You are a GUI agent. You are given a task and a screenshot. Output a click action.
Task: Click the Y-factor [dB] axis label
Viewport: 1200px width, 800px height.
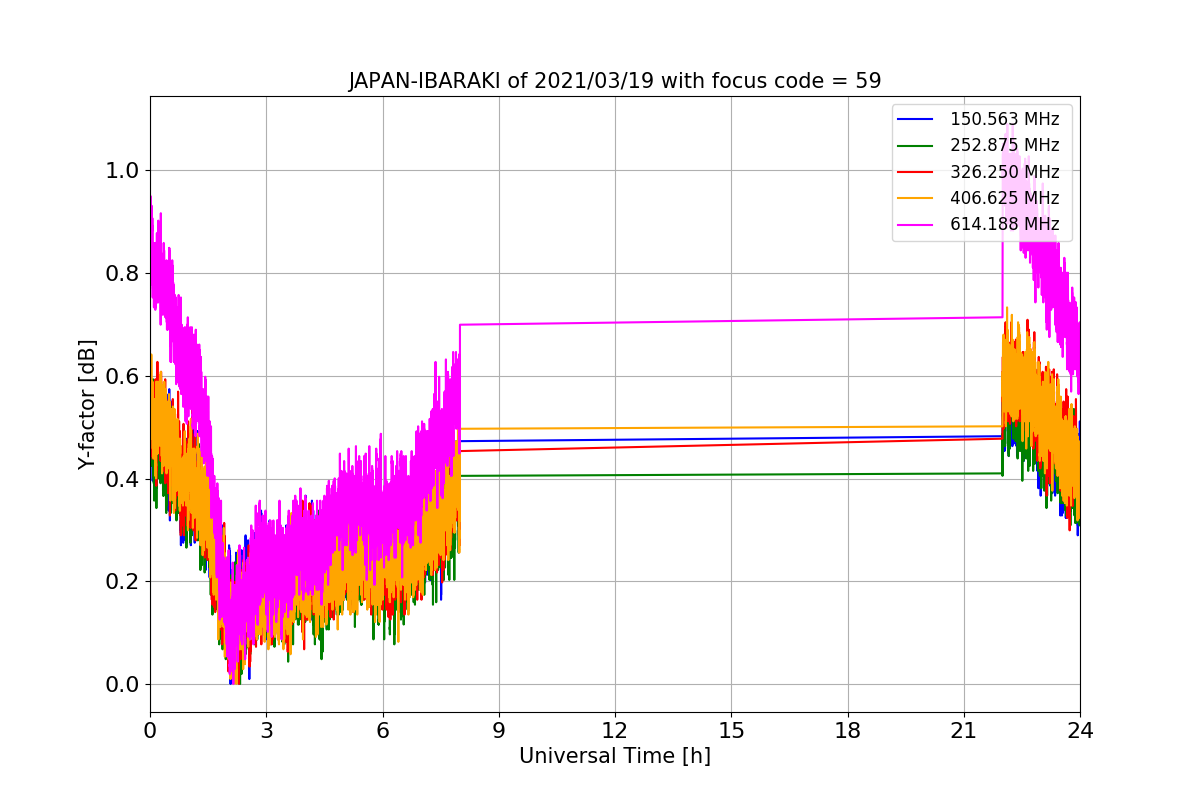click(x=88, y=405)
